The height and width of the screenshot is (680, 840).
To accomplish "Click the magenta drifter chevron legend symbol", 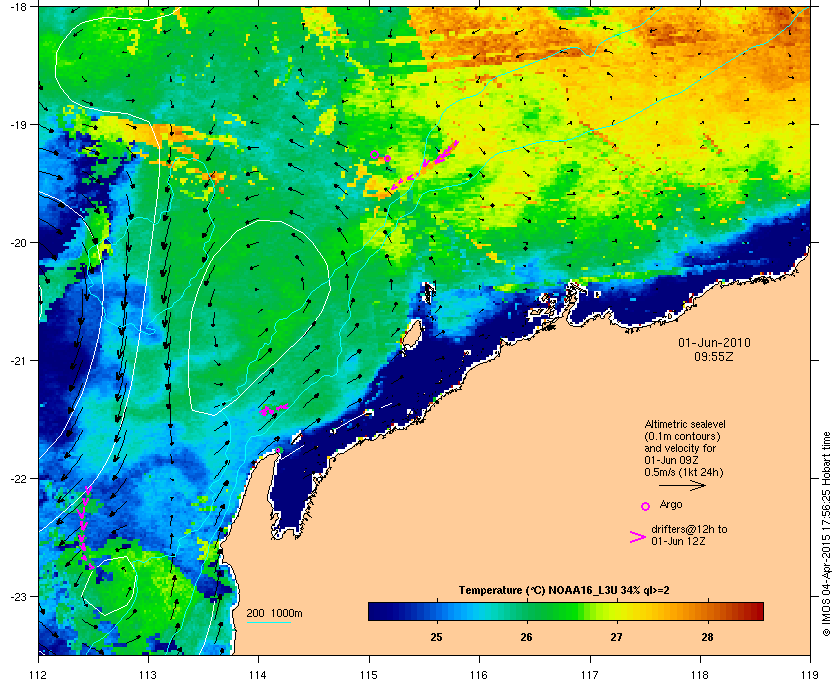I will coord(638,537).
